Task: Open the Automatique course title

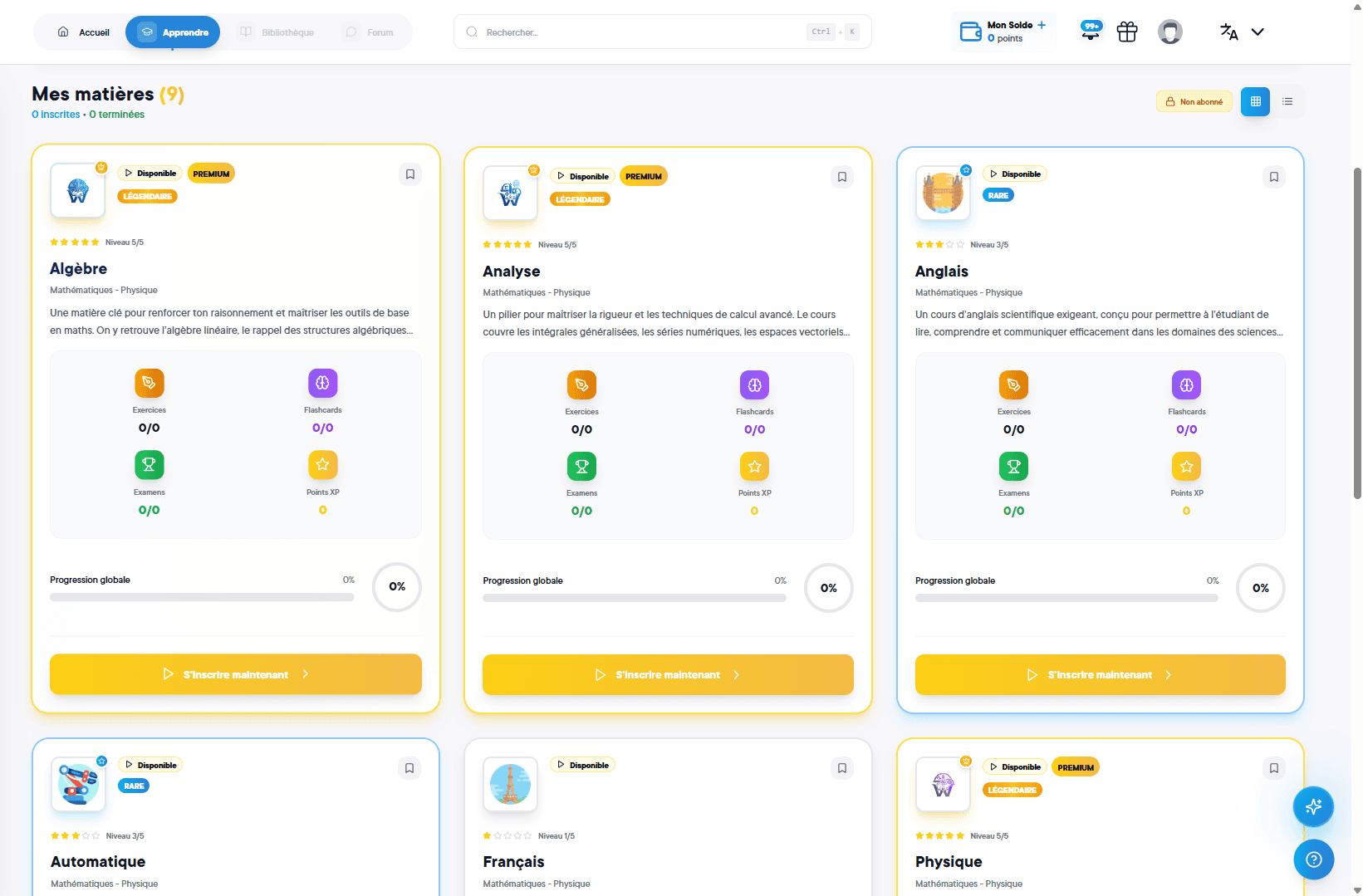Action: point(98,862)
